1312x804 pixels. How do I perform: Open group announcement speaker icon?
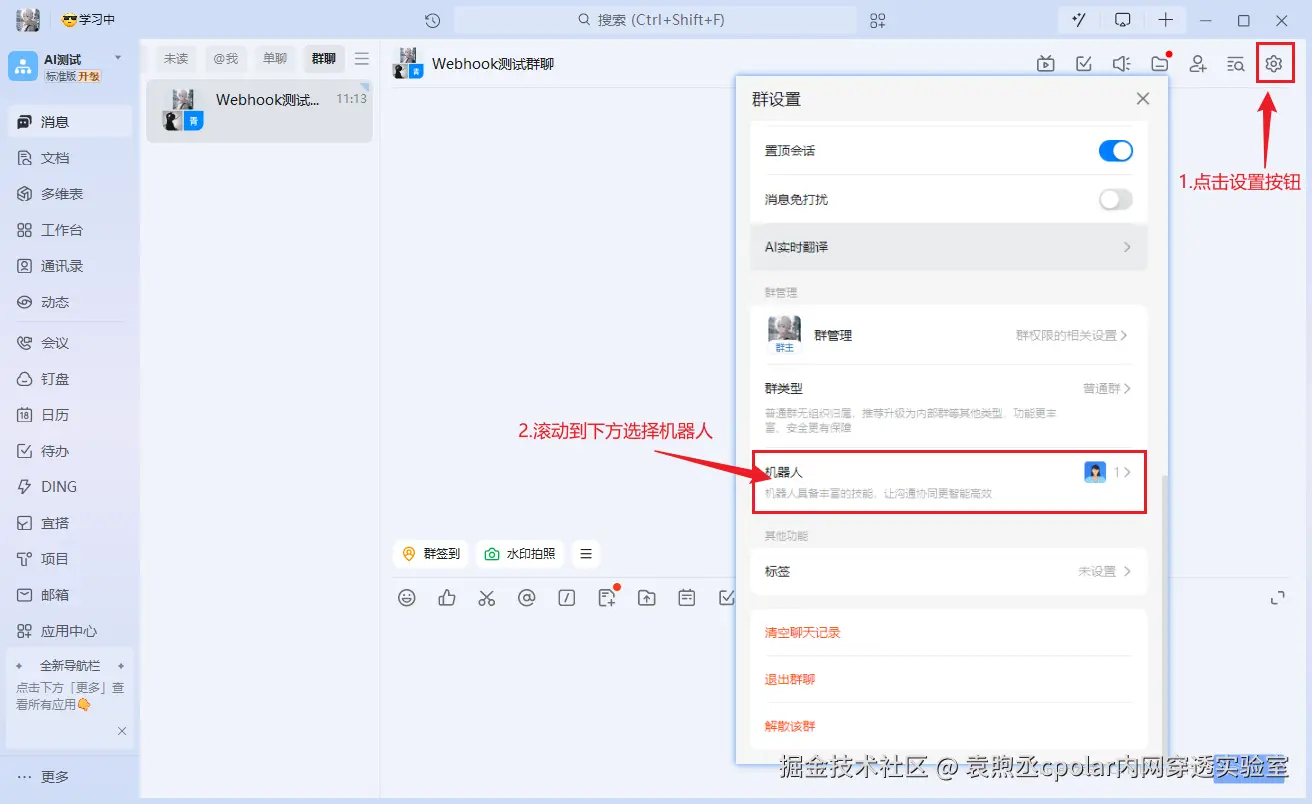[x=1122, y=64]
